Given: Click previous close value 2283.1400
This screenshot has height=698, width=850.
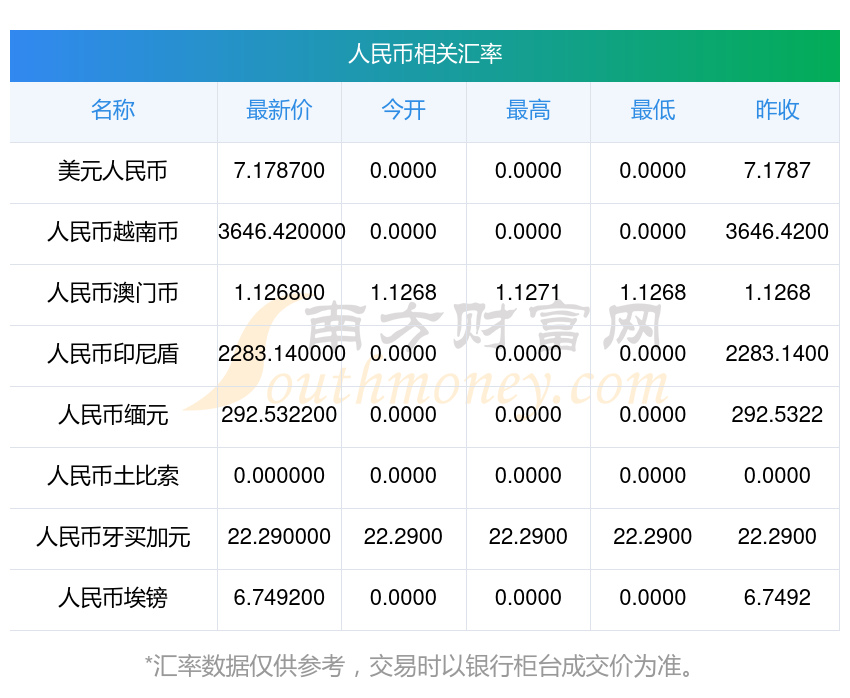Looking at the screenshot, I should (777, 353).
